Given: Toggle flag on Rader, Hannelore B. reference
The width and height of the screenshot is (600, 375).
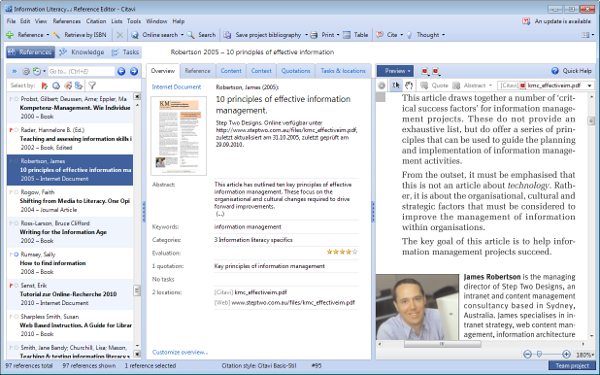Looking at the screenshot, I should (11, 130).
